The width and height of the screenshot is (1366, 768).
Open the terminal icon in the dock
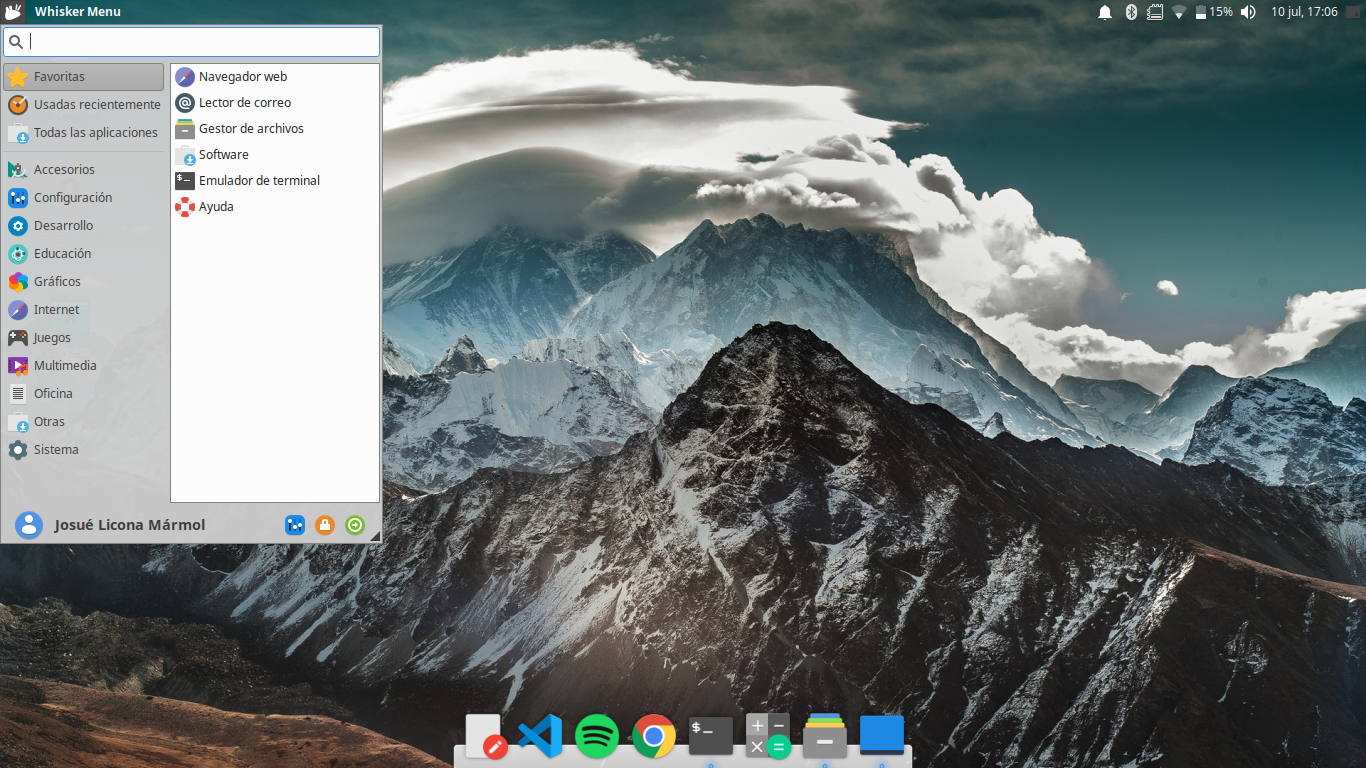pos(711,737)
